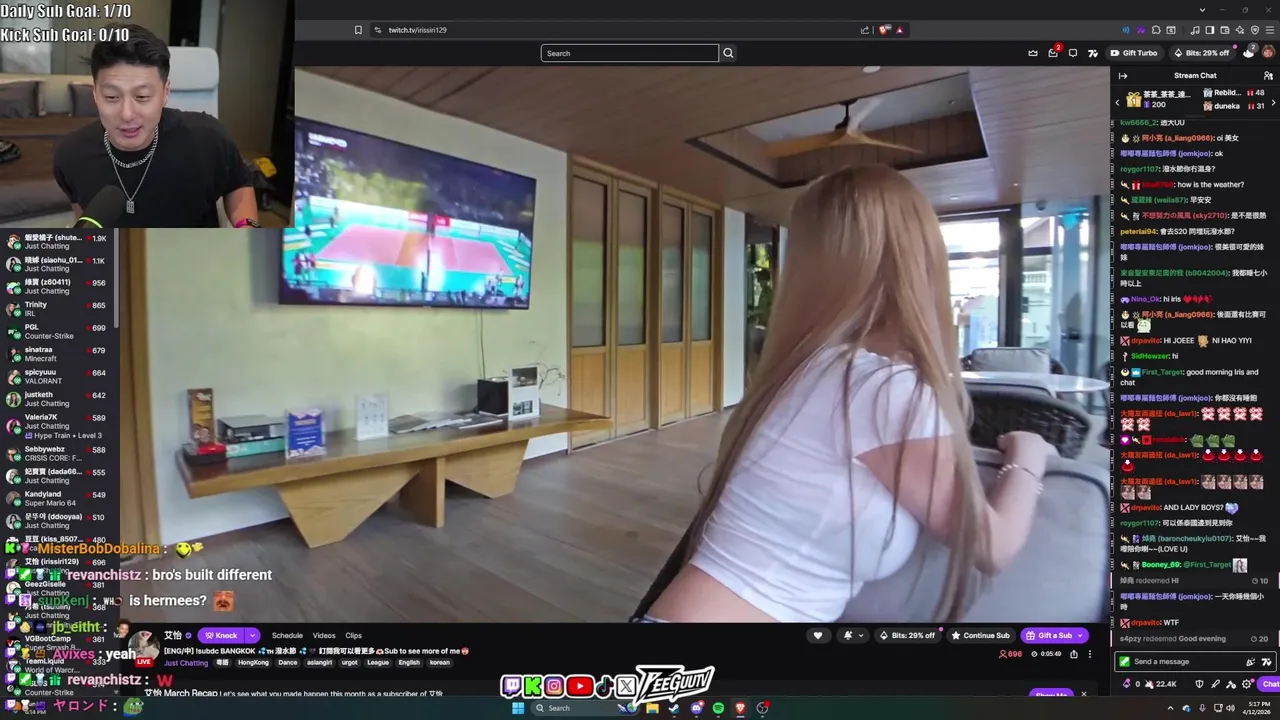Click the Bits: 29% off top-bar button

pos(1201,53)
